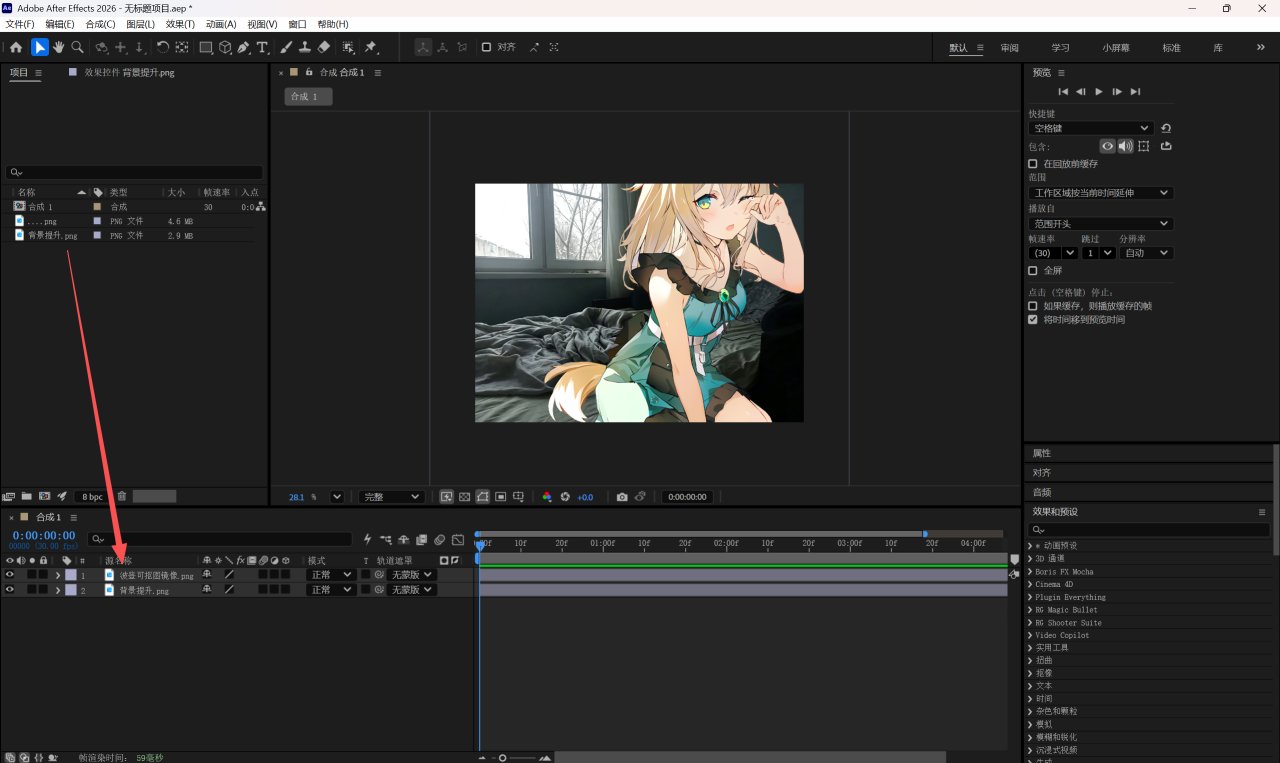Select the Puppet Pin tool
Image resolution: width=1280 pixels, height=763 pixels.
pyautogui.click(x=371, y=47)
